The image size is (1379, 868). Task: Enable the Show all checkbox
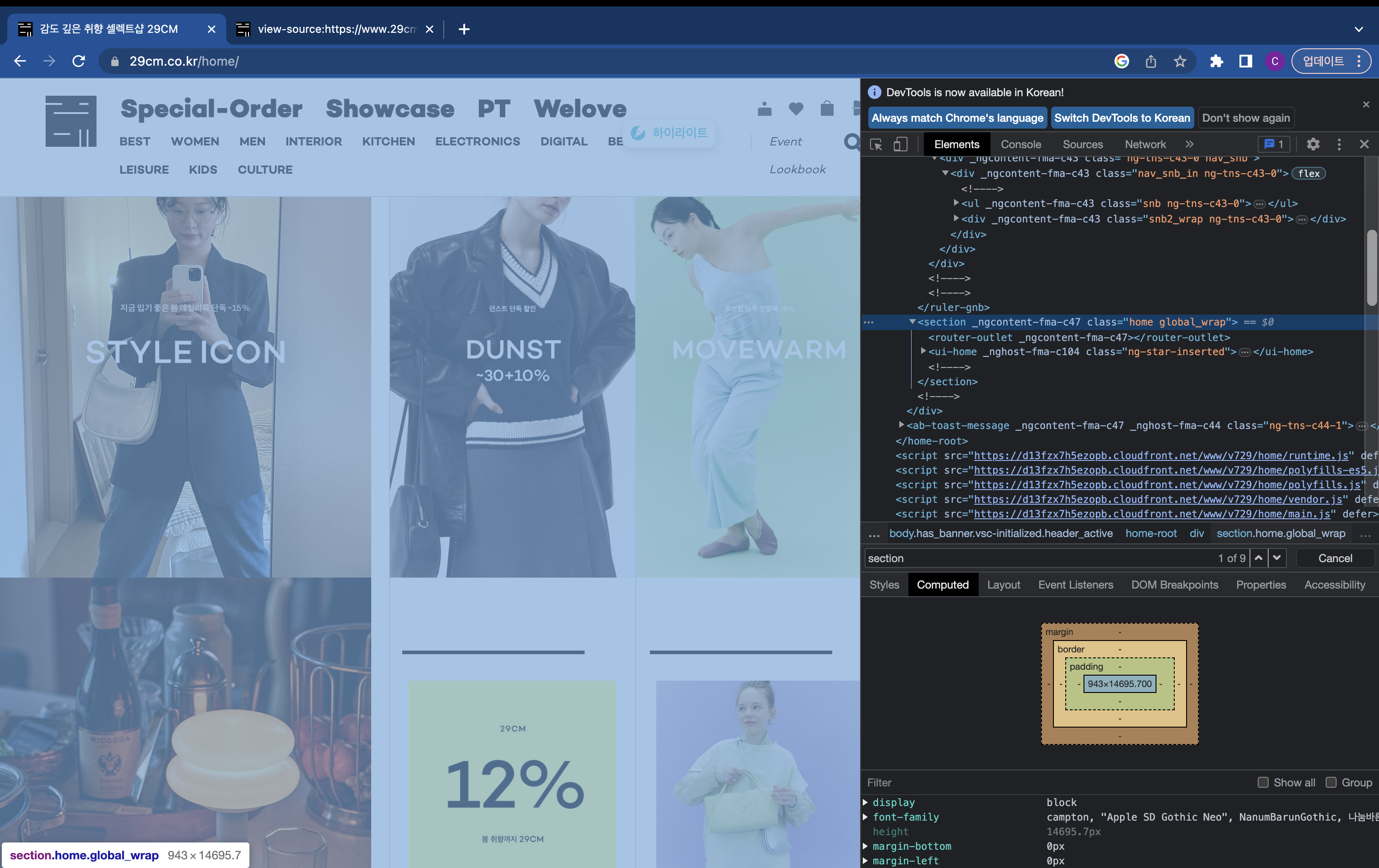1263,782
